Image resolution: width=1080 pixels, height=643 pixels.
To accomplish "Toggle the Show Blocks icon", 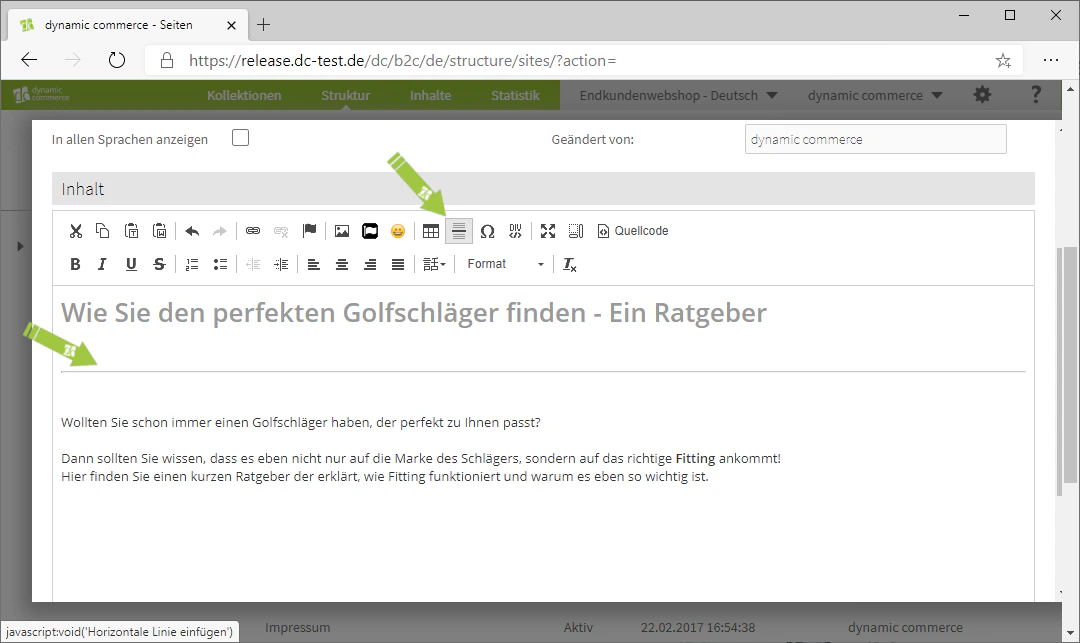I will [x=576, y=231].
